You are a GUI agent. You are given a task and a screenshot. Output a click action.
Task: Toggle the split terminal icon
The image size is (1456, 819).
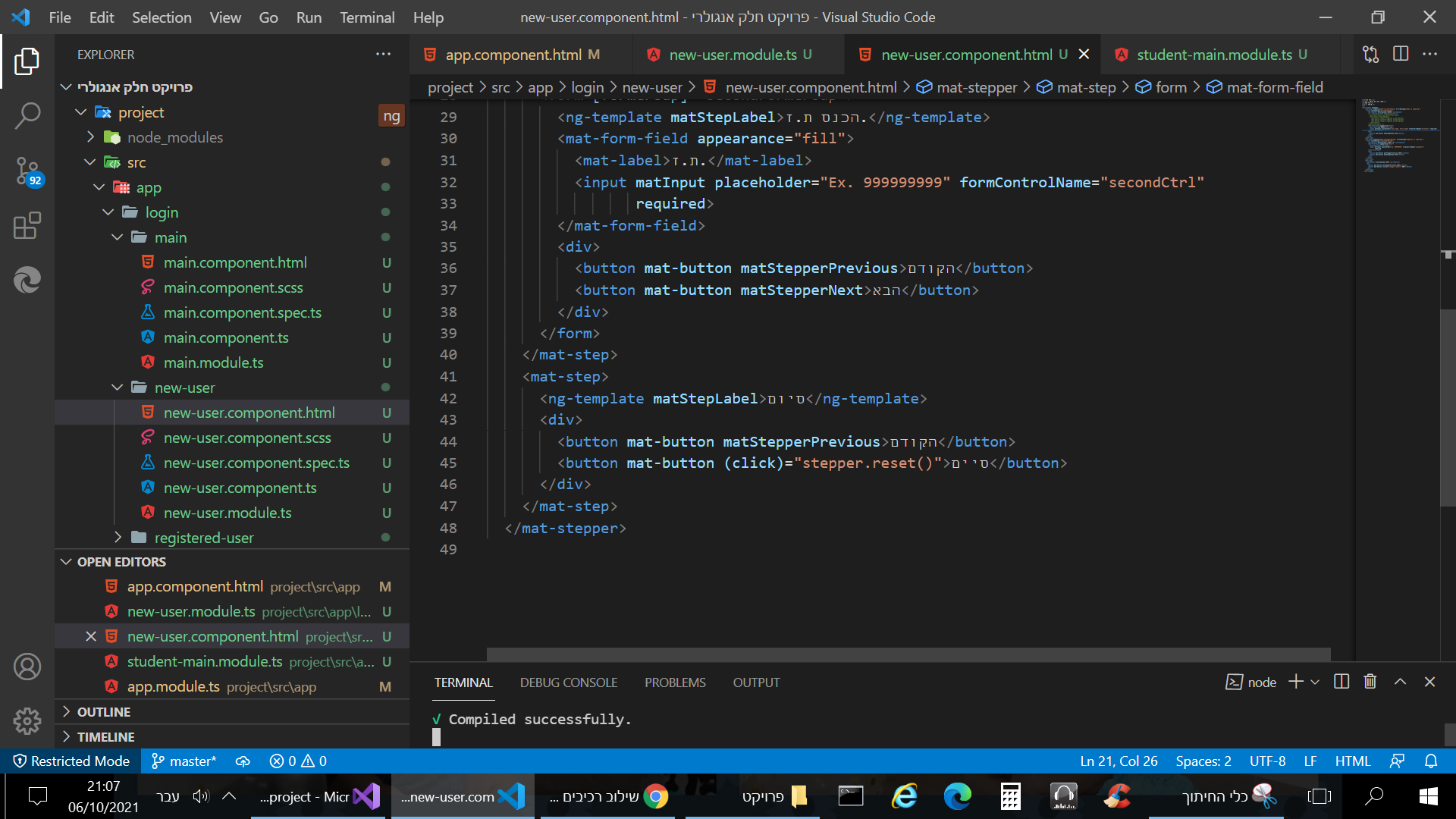pos(1341,682)
